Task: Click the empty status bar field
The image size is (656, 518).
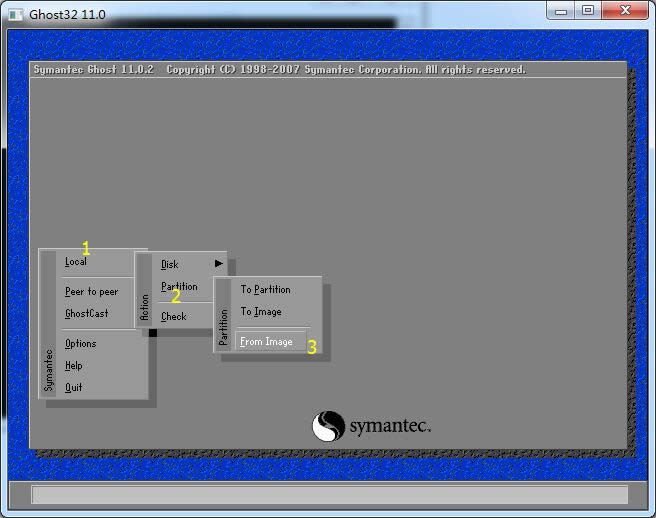Action: pos(330,495)
